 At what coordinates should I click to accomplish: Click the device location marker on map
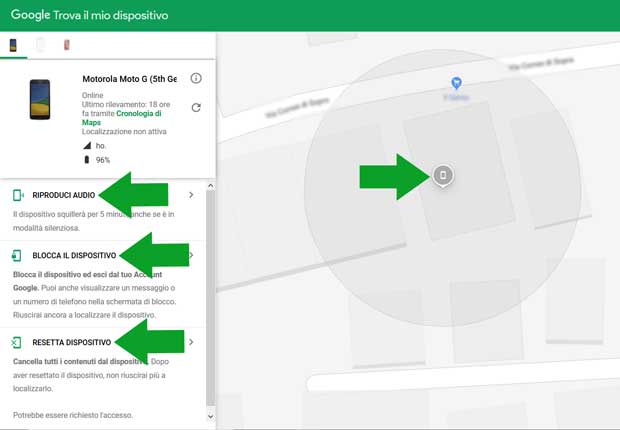[443, 175]
